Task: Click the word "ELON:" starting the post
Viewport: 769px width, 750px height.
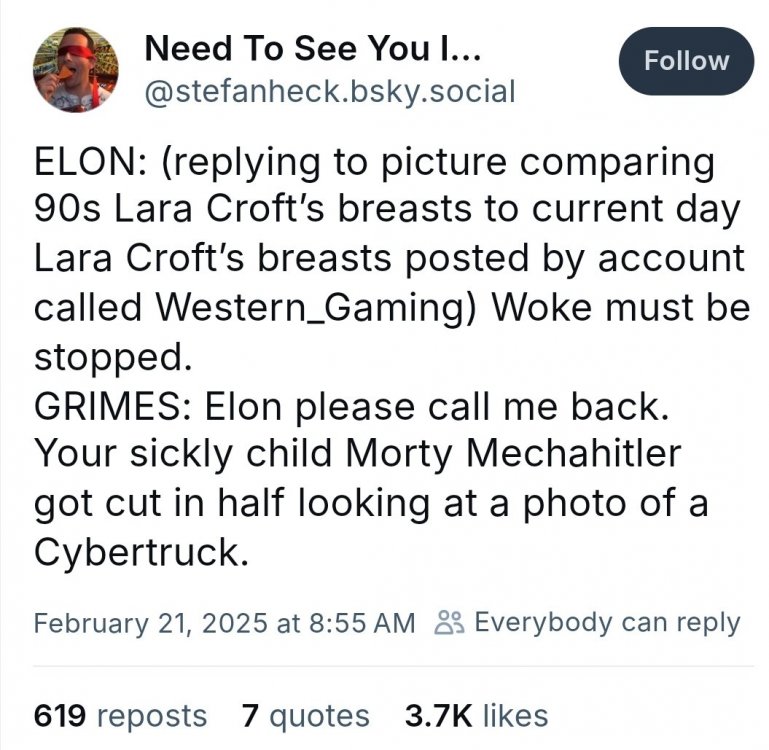Action: pos(86,162)
